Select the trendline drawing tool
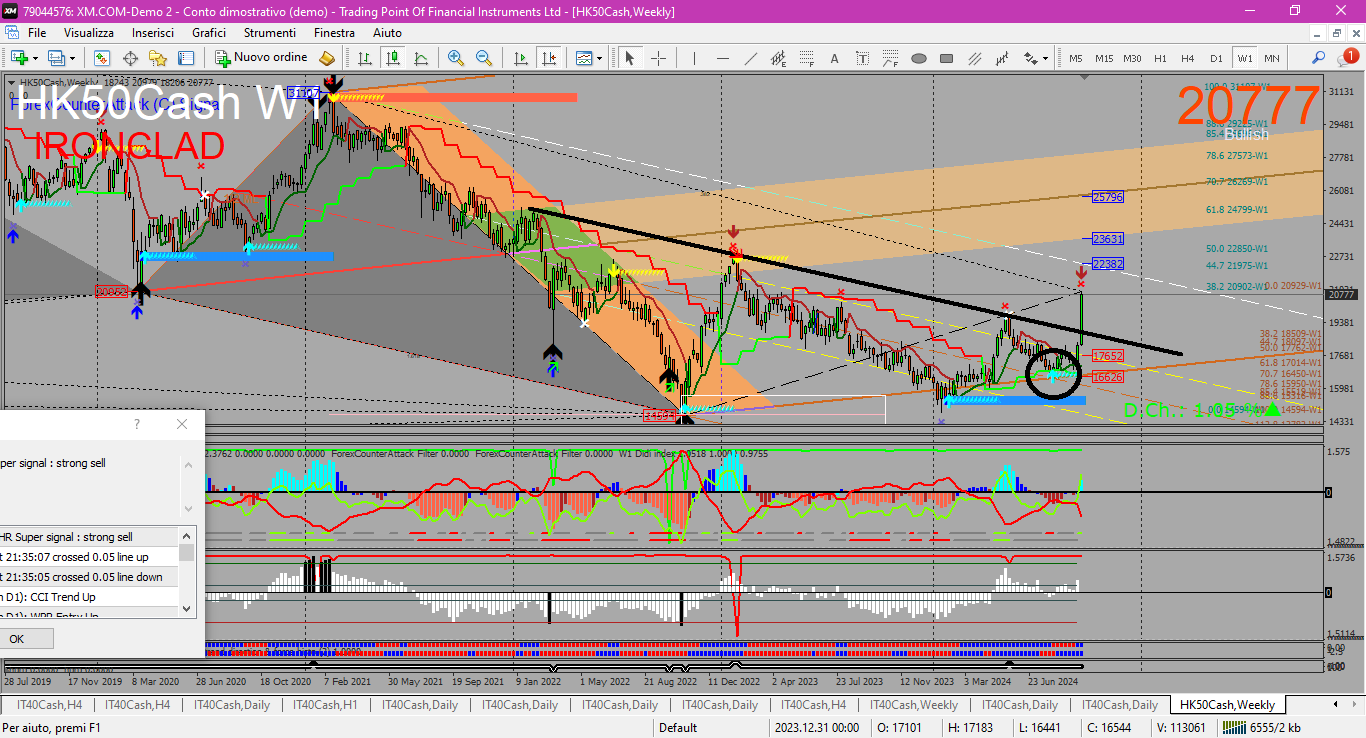Viewport: 1366px width, 738px height. (x=751, y=58)
